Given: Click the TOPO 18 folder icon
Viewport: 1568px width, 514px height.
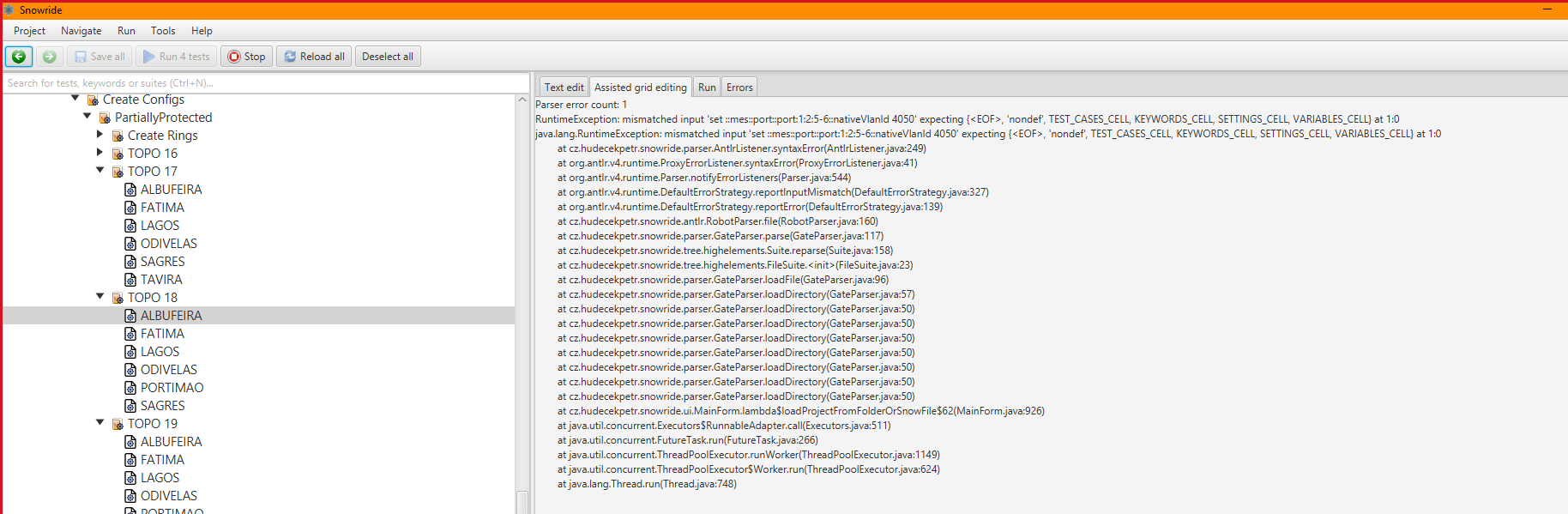Looking at the screenshot, I should pos(118,299).
